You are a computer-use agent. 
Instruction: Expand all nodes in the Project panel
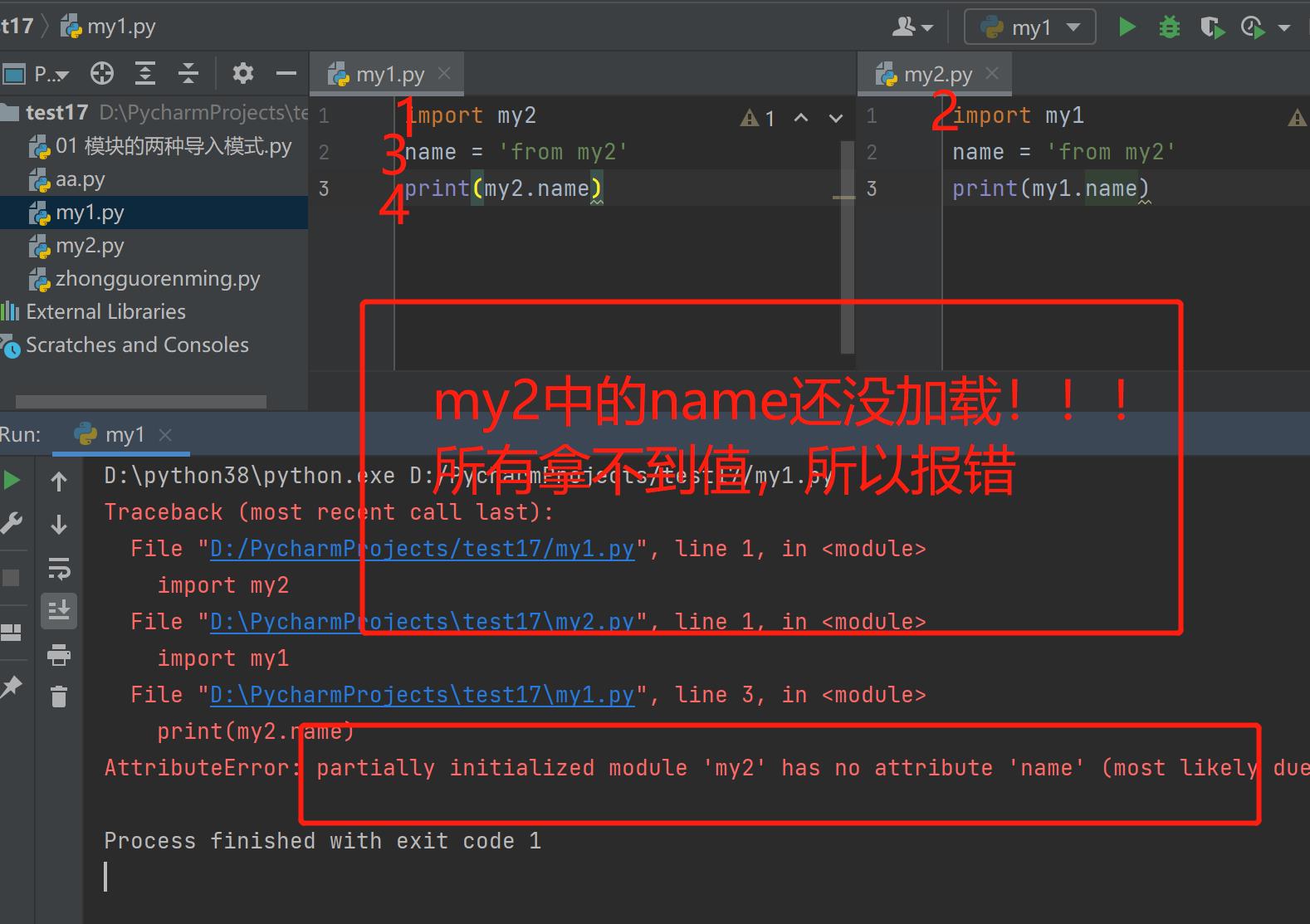[145, 74]
